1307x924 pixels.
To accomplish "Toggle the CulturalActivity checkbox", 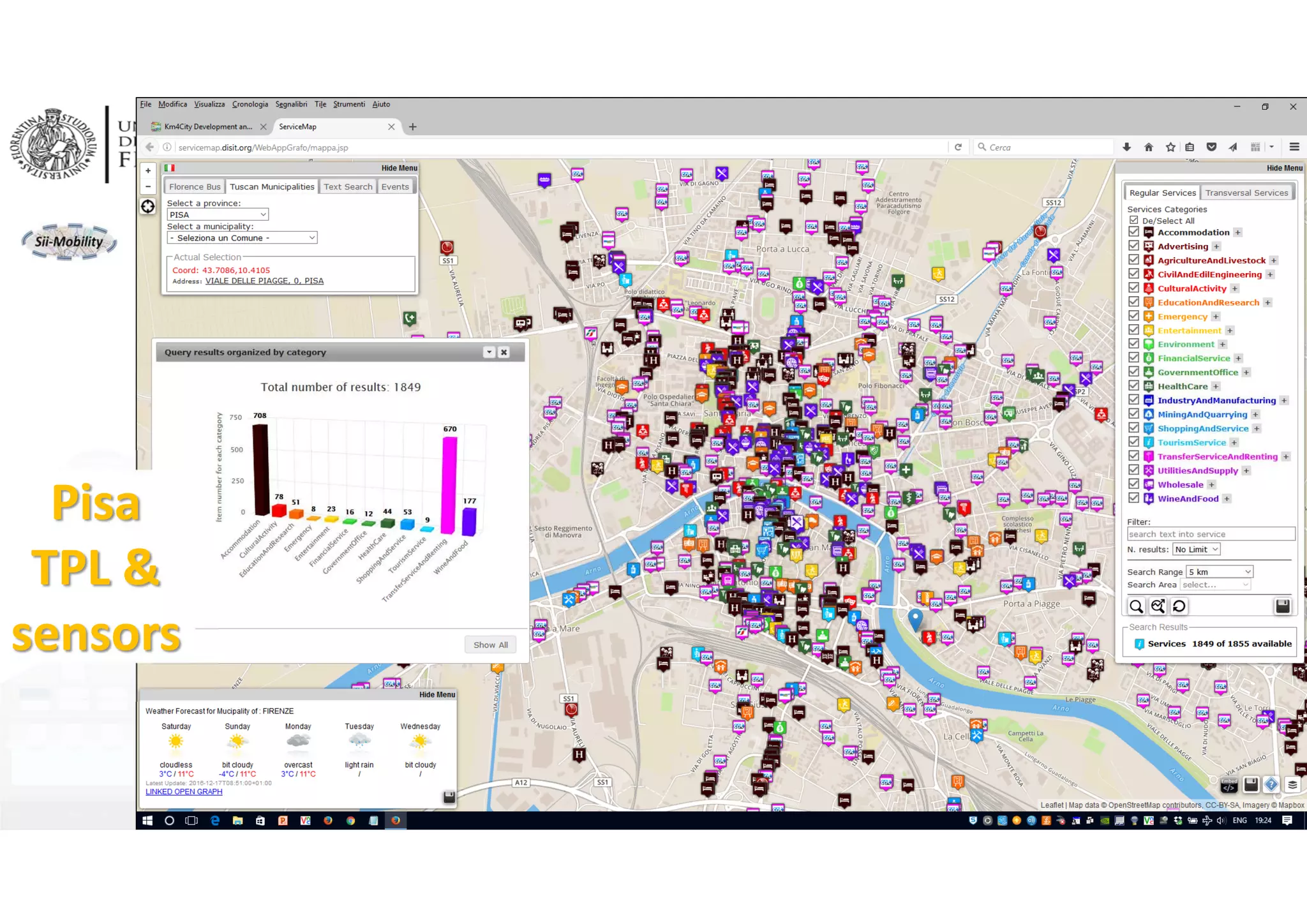I will click(x=1133, y=288).
